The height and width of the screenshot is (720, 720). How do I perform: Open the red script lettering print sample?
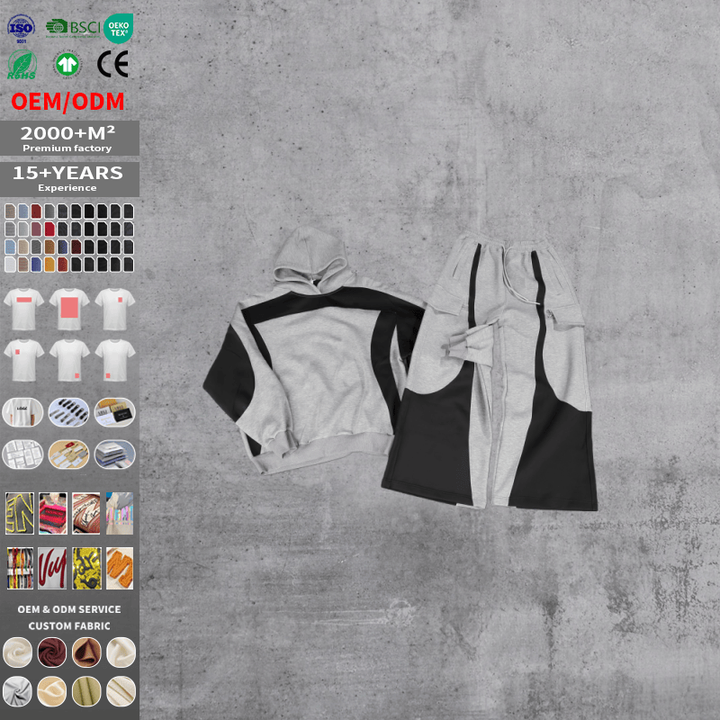[x=52, y=568]
